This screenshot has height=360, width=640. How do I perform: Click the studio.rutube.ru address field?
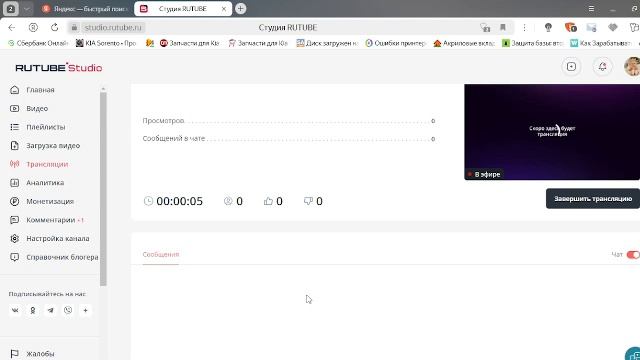coord(113,27)
